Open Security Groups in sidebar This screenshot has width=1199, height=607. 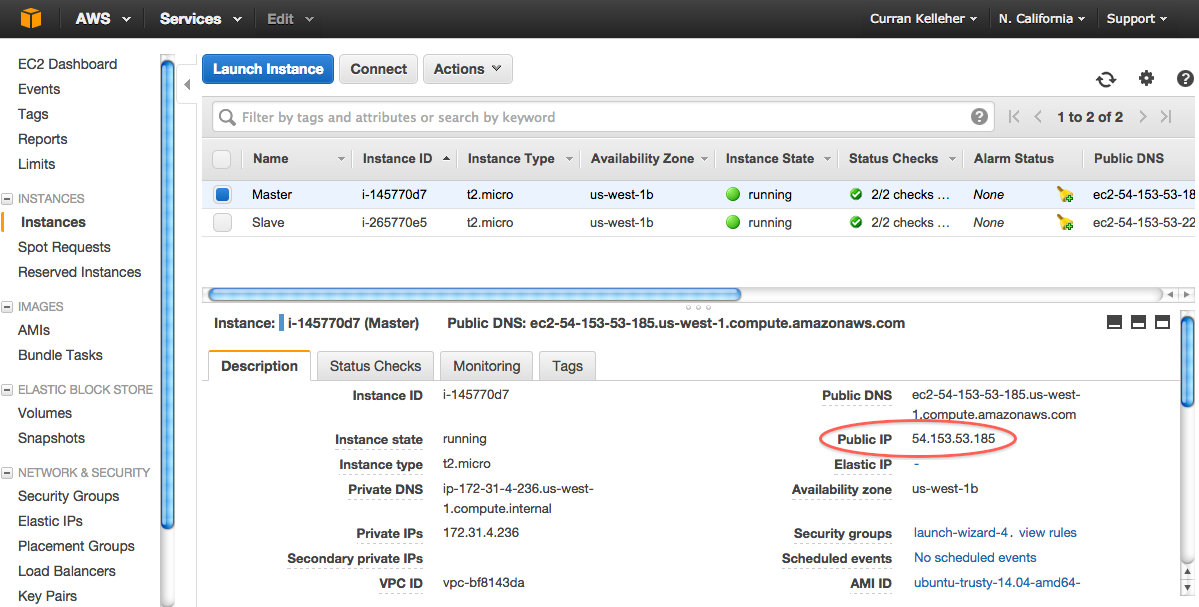tap(69, 496)
